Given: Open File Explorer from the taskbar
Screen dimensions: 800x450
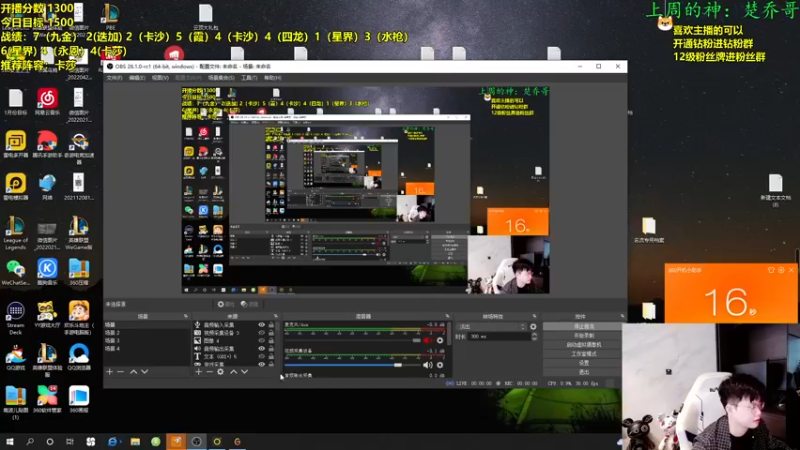Looking at the screenshot, I should pyautogui.click(x=135, y=441).
